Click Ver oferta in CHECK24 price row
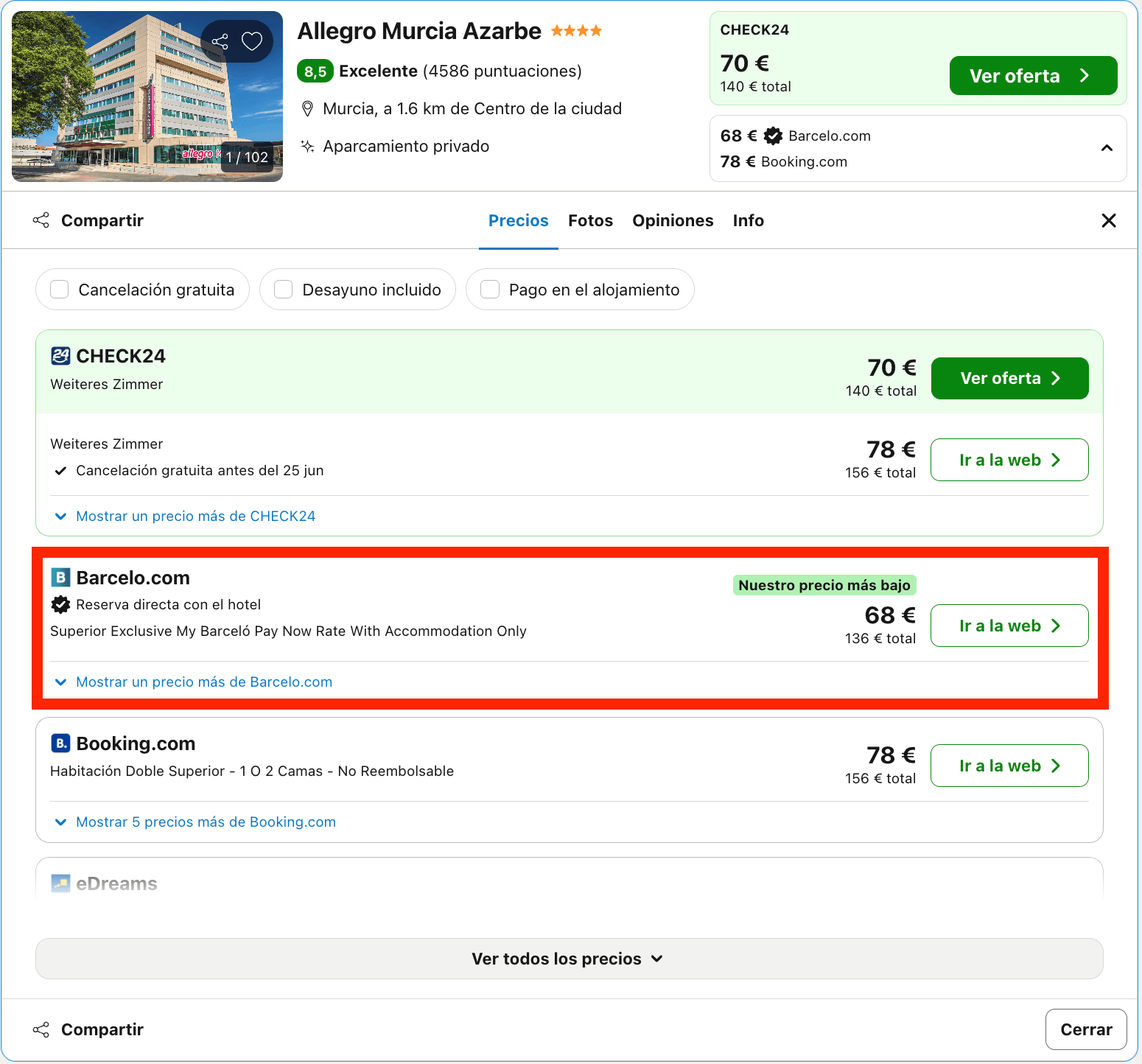This screenshot has width=1142, height=1064. pyautogui.click(x=1009, y=378)
